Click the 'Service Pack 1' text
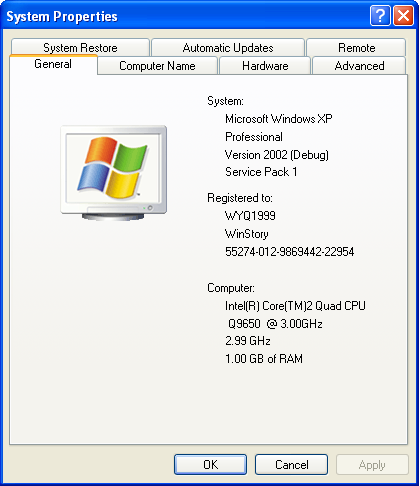Viewport: 420px width, 486px height. tap(261, 172)
